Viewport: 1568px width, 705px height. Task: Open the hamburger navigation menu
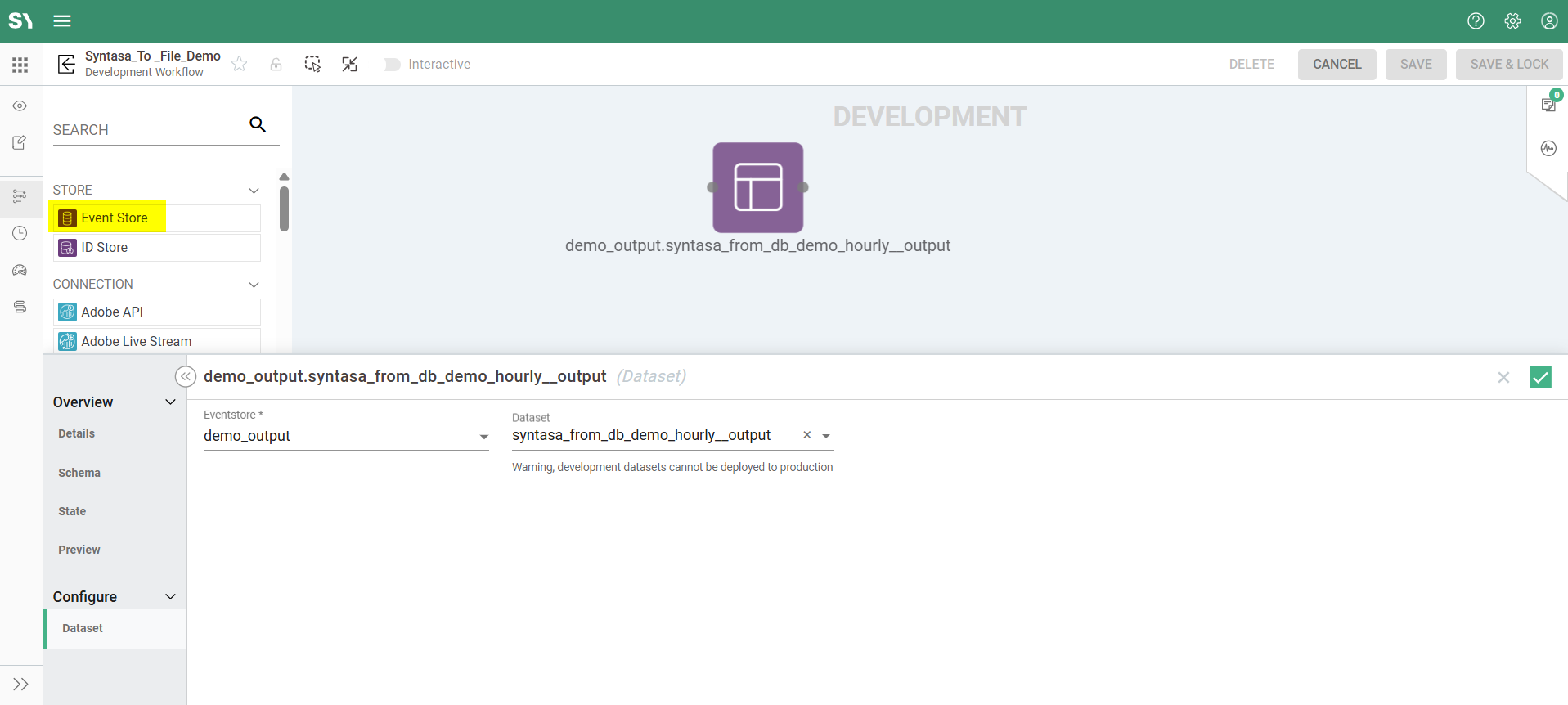tap(62, 21)
